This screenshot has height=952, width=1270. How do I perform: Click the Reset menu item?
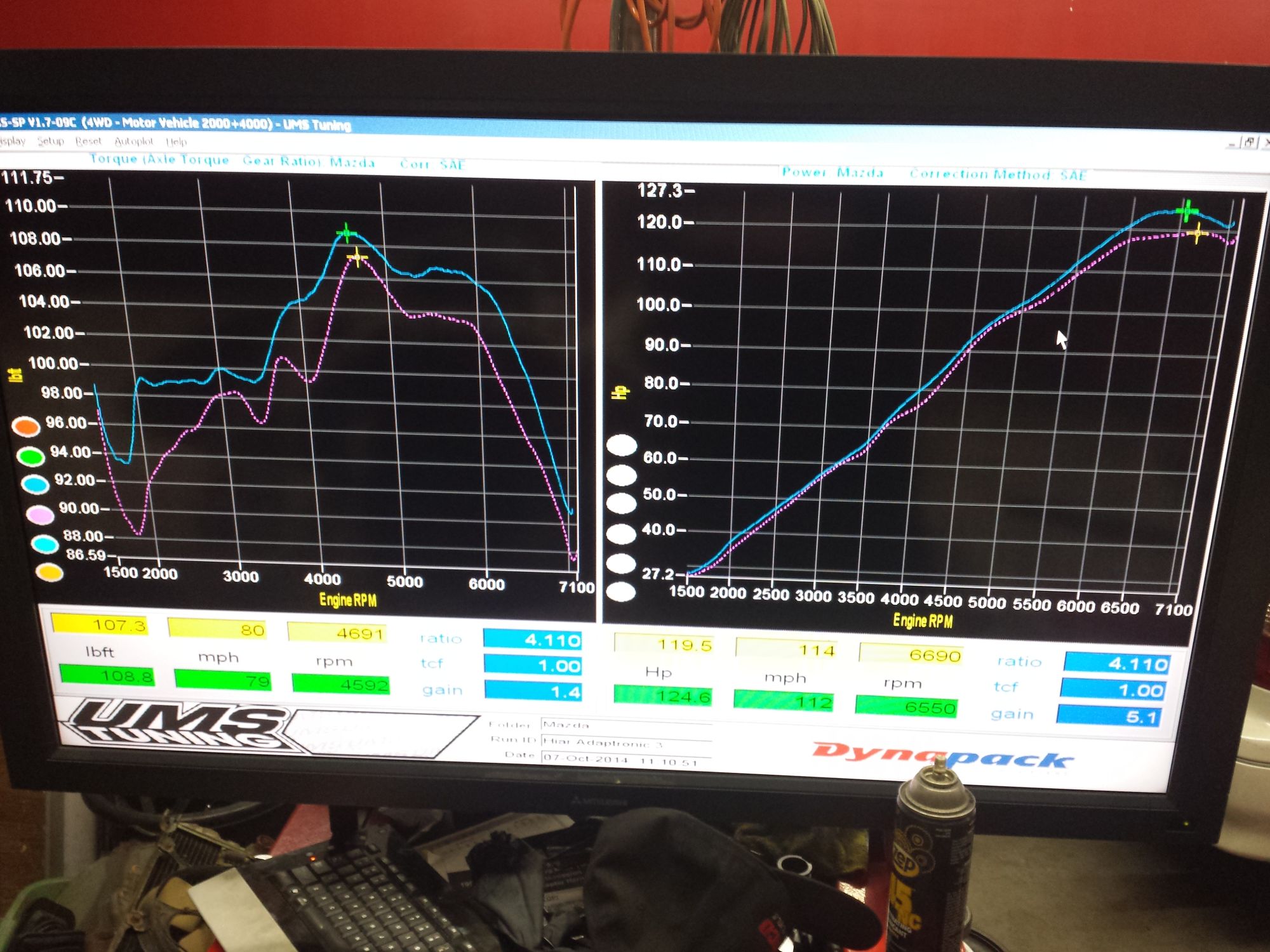(x=88, y=141)
